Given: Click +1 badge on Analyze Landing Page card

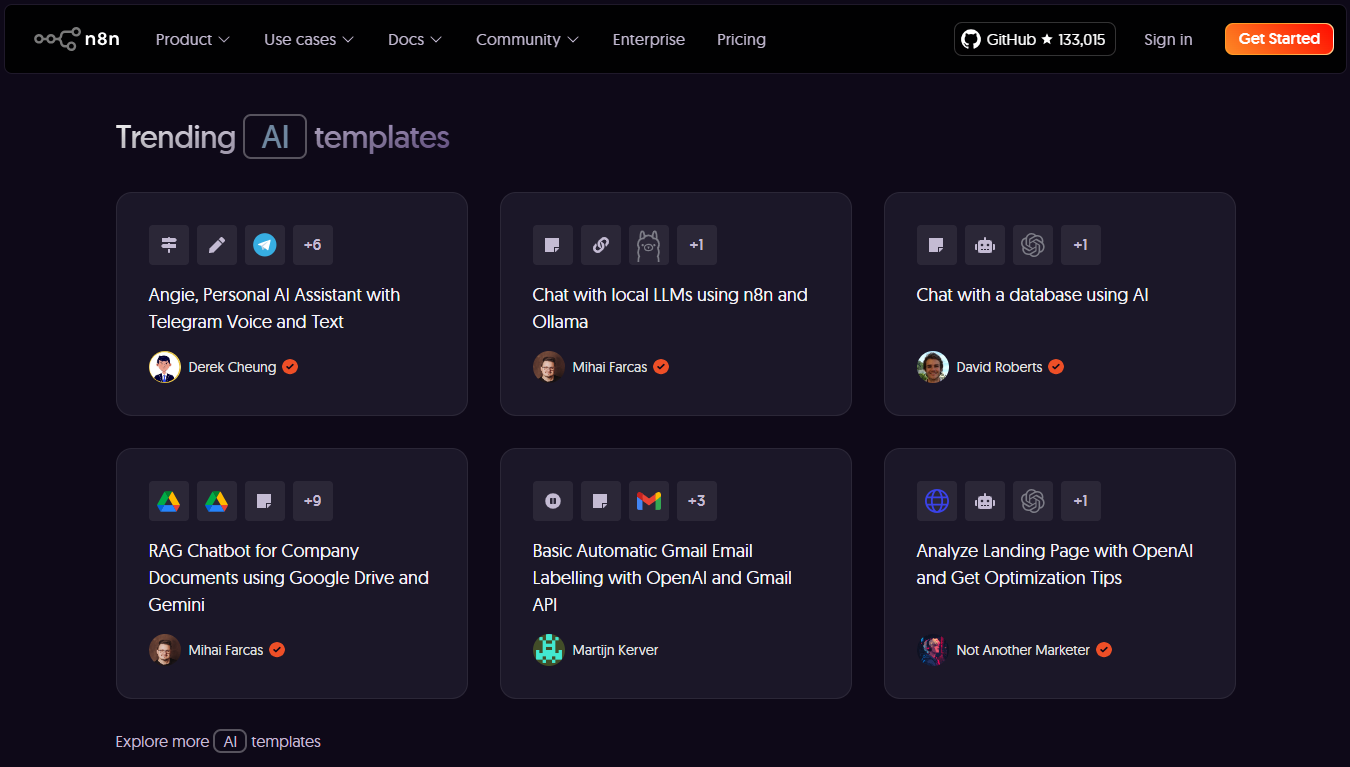Looking at the screenshot, I should [1081, 501].
